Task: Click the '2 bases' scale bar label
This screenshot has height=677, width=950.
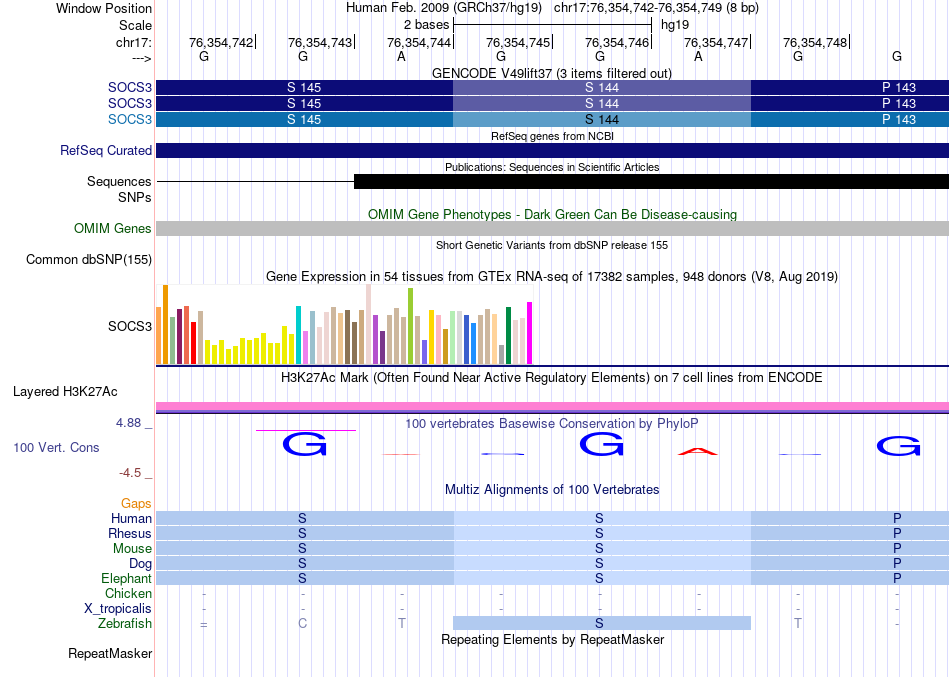Action: tap(427, 25)
